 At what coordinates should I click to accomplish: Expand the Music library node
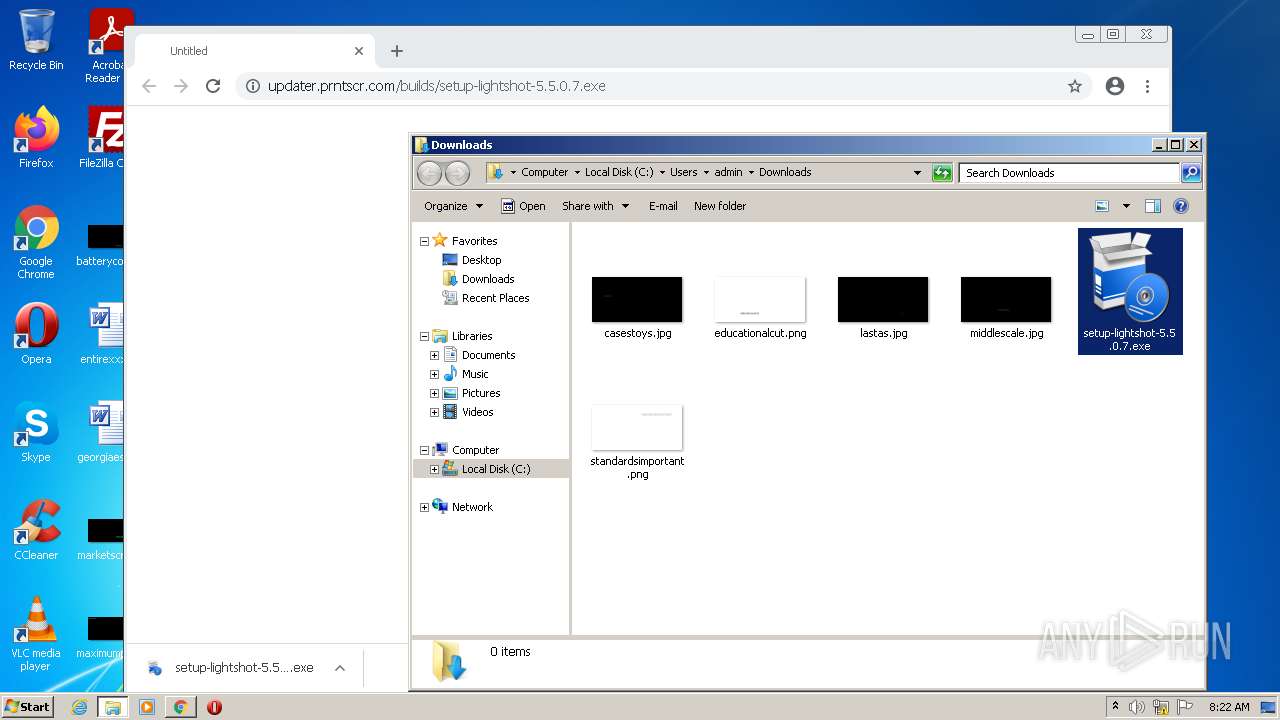pyautogui.click(x=434, y=374)
